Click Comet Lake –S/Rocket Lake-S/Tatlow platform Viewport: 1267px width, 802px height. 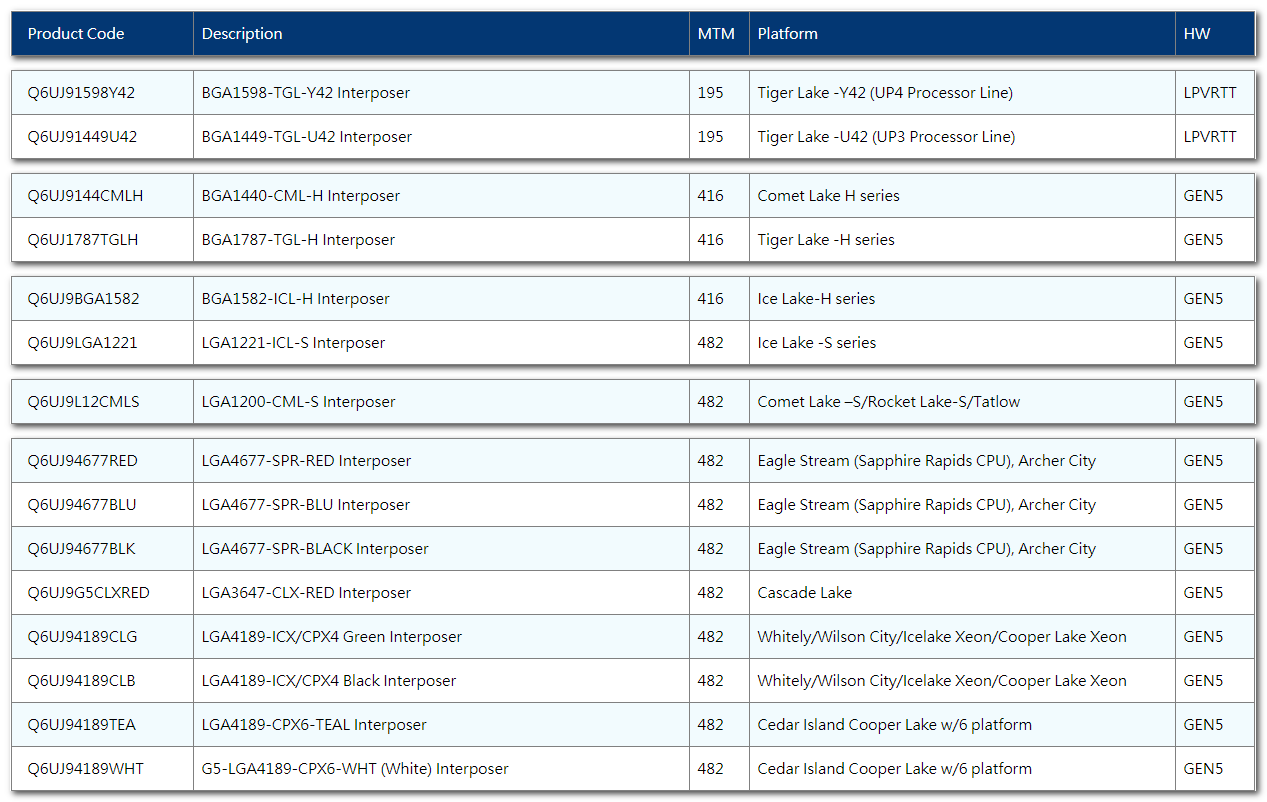coord(889,402)
